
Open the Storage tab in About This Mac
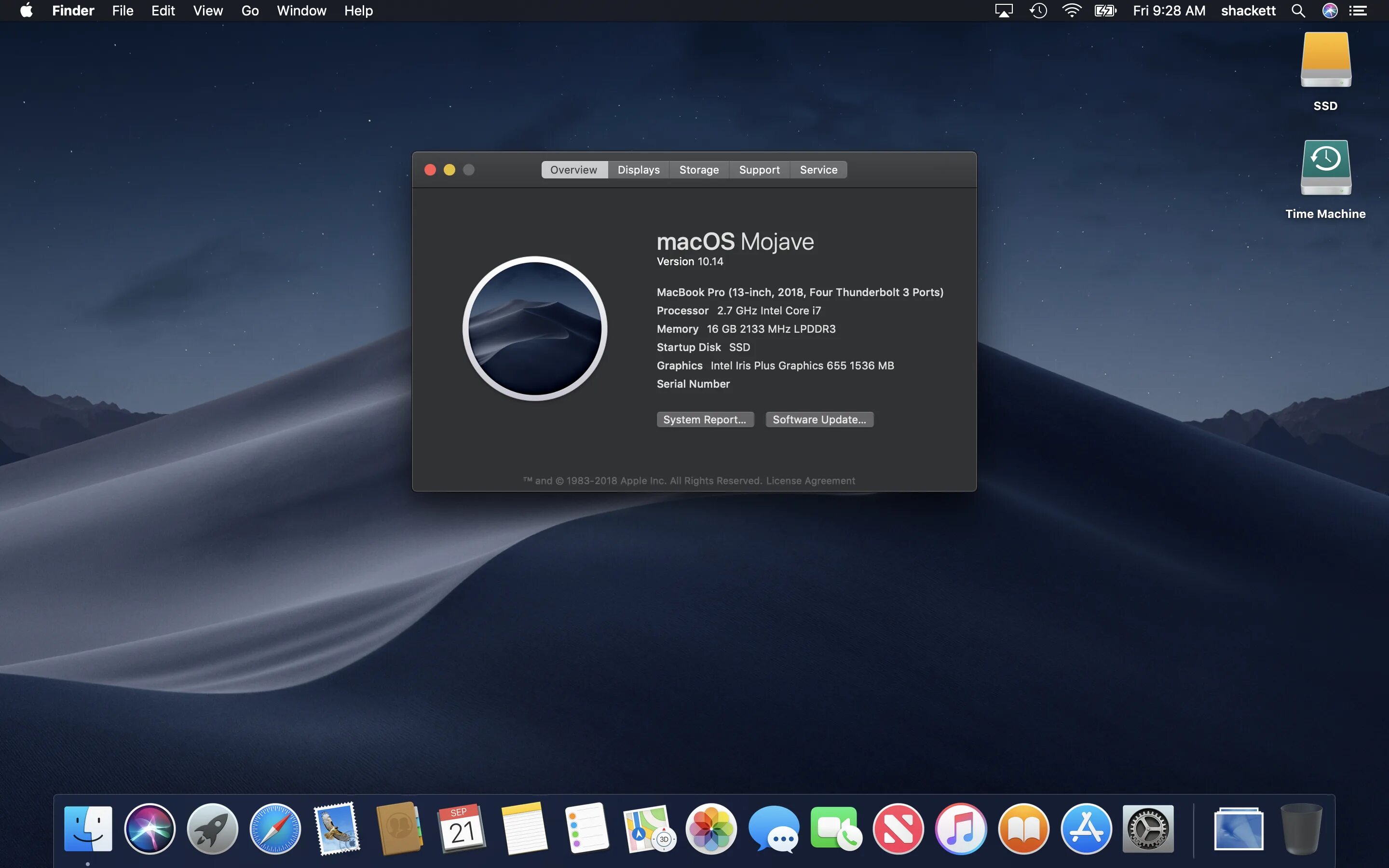(698, 169)
